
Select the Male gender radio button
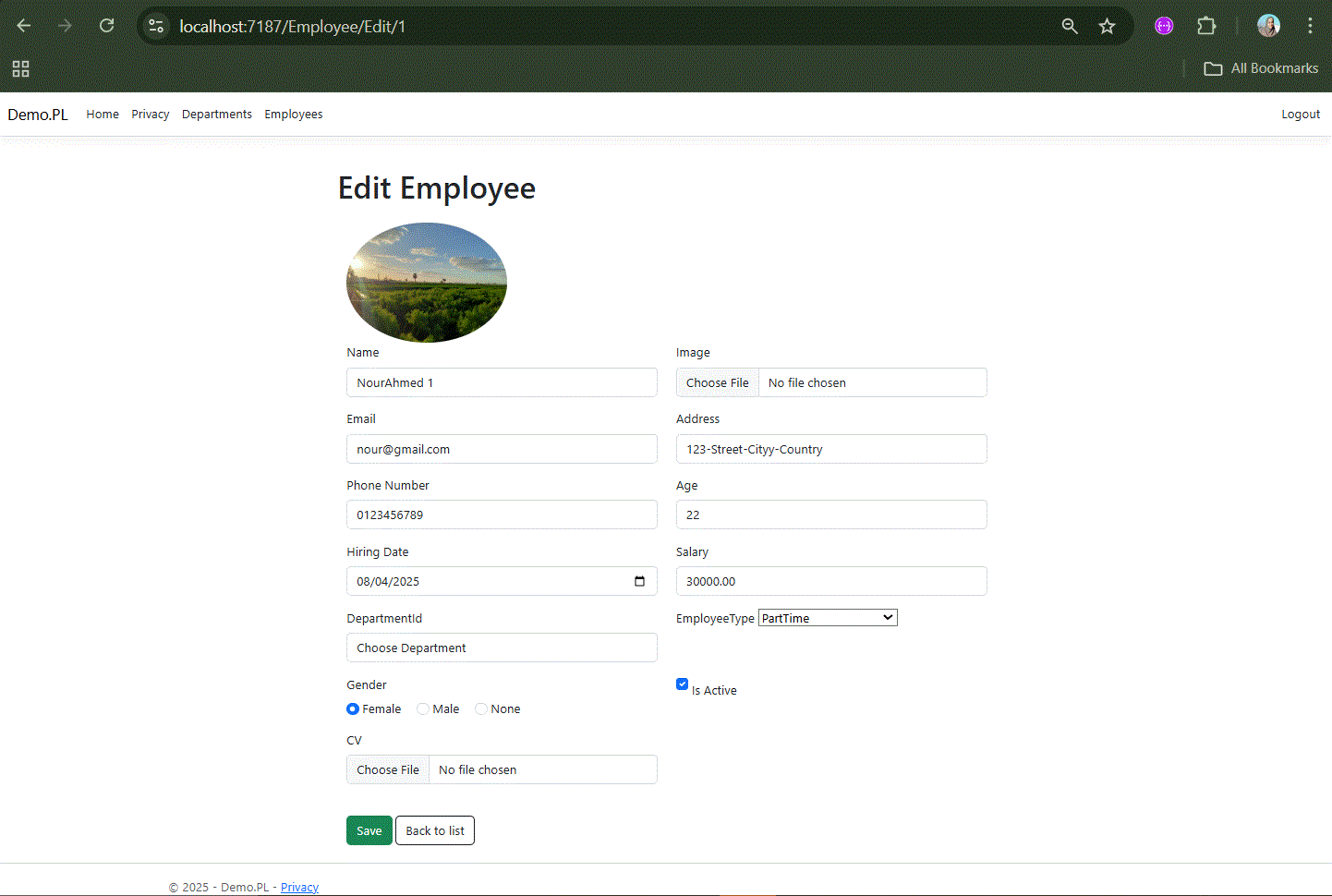point(423,708)
